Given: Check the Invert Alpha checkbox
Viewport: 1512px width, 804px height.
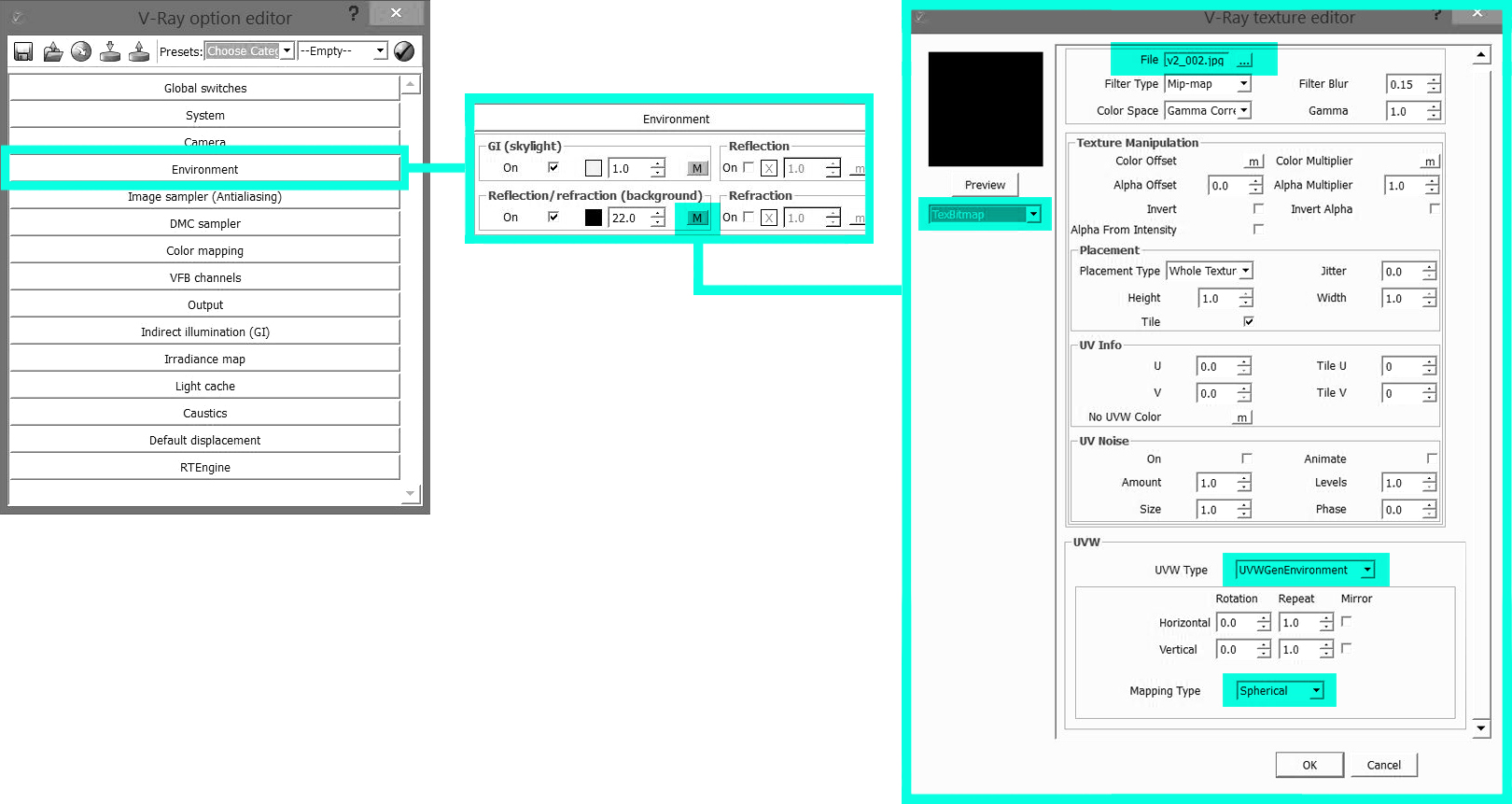Looking at the screenshot, I should click(x=1435, y=208).
